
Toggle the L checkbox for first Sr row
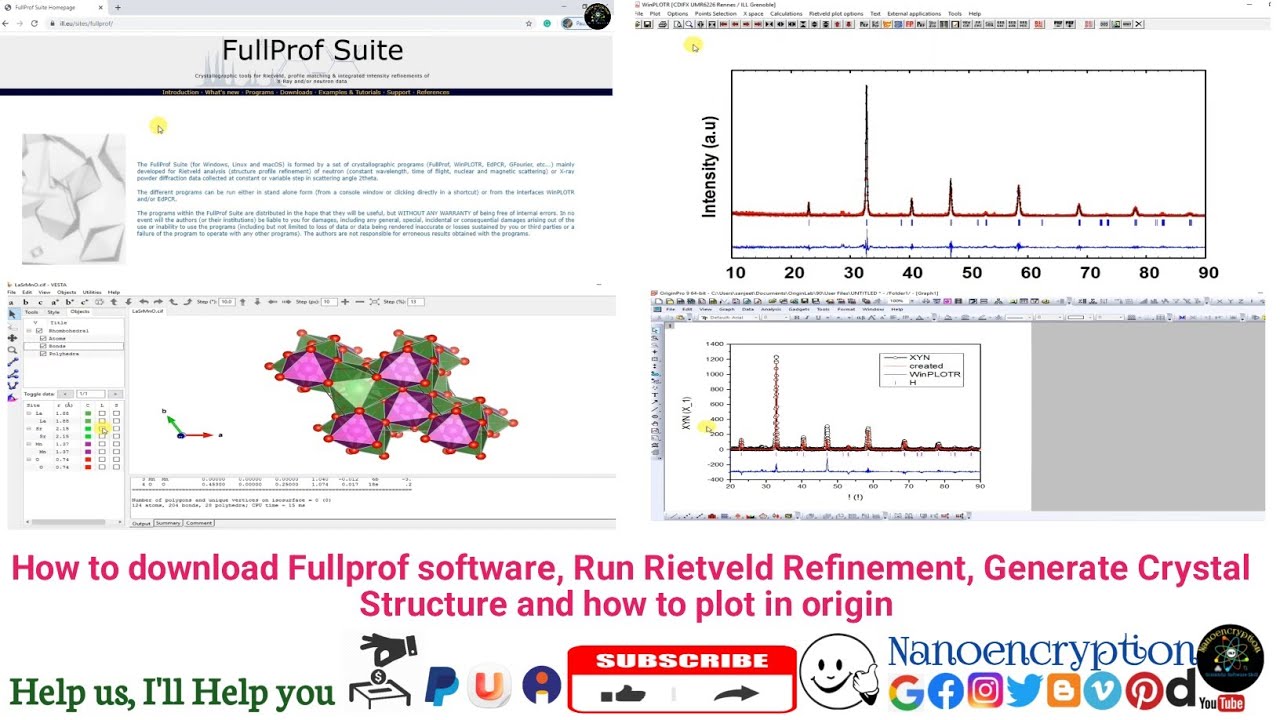coord(102,429)
